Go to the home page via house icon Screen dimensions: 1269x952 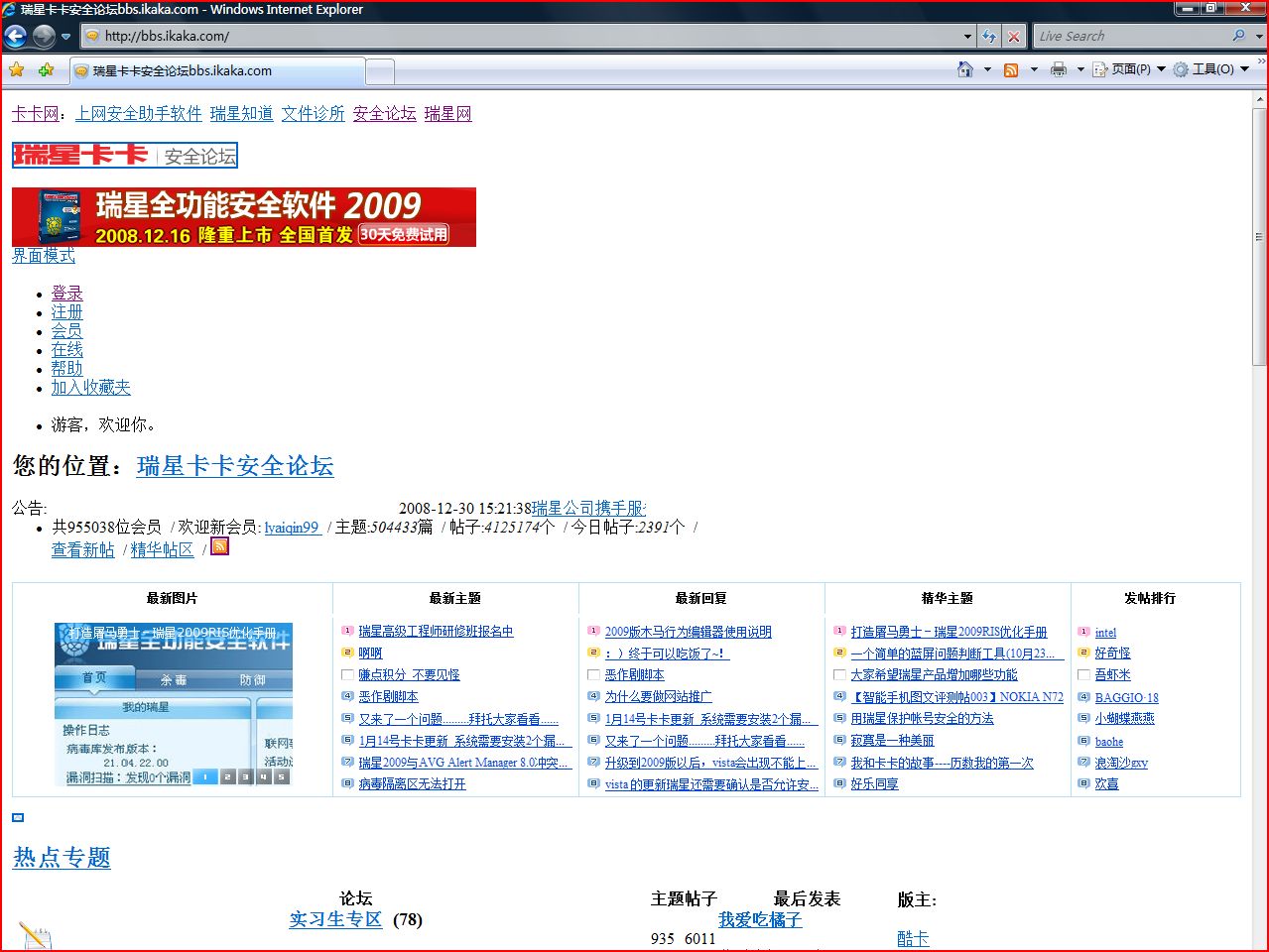pyautogui.click(x=964, y=69)
